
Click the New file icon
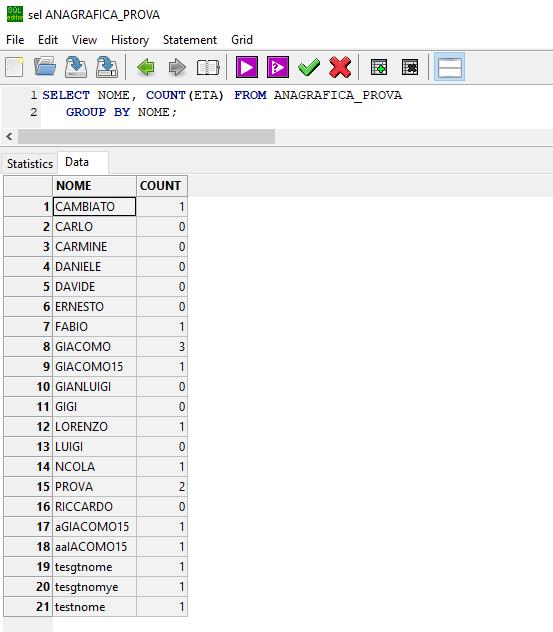coord(15,67)
